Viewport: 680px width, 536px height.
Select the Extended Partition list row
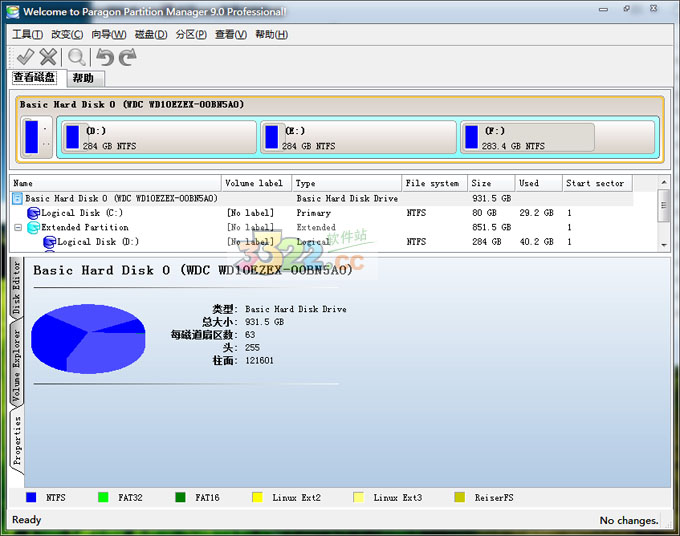click(322, 227)
